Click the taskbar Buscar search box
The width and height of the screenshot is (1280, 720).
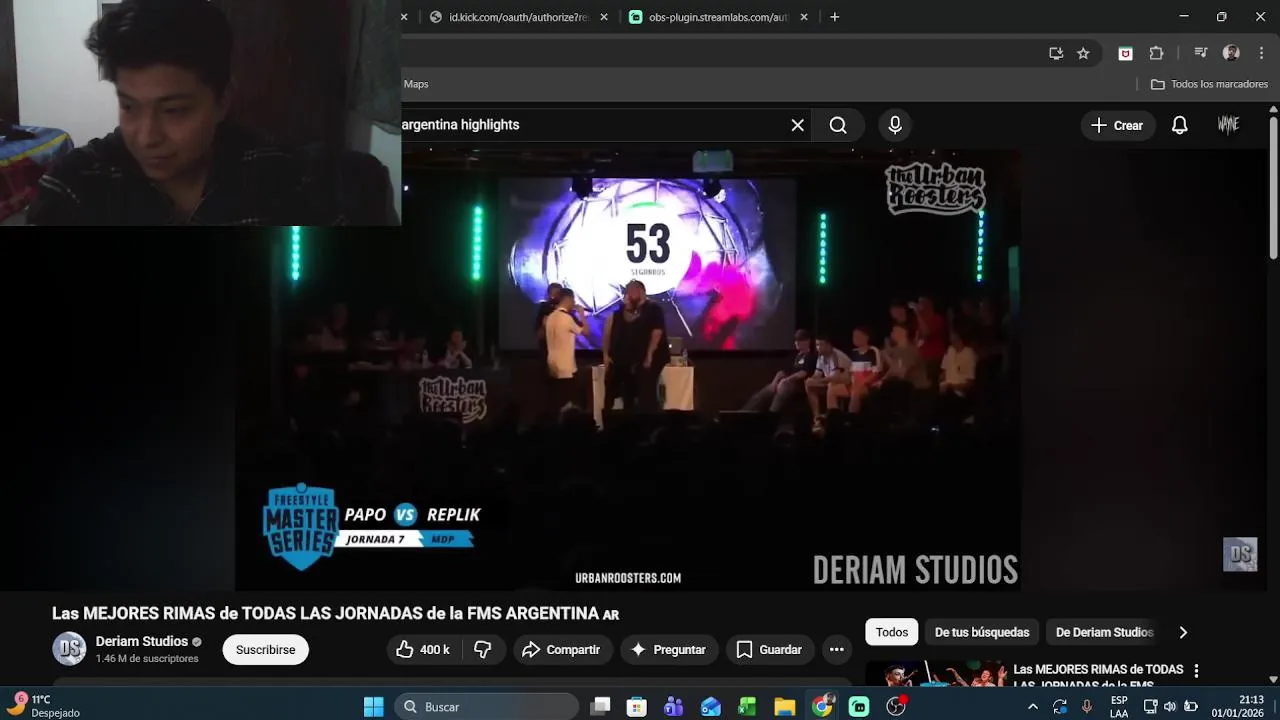[x=487, y=707]
